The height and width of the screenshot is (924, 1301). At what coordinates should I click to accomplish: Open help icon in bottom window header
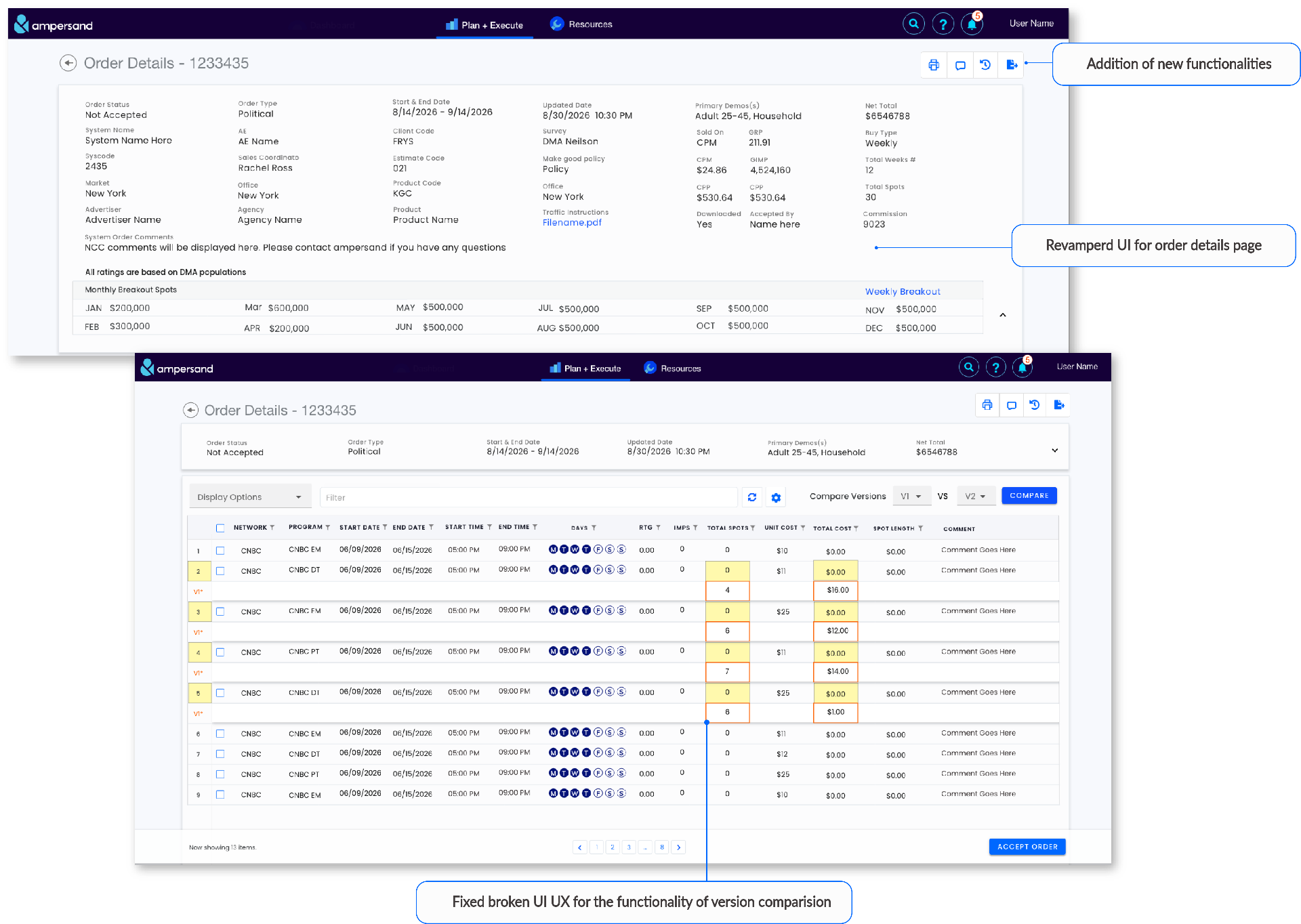pos(995,367)
